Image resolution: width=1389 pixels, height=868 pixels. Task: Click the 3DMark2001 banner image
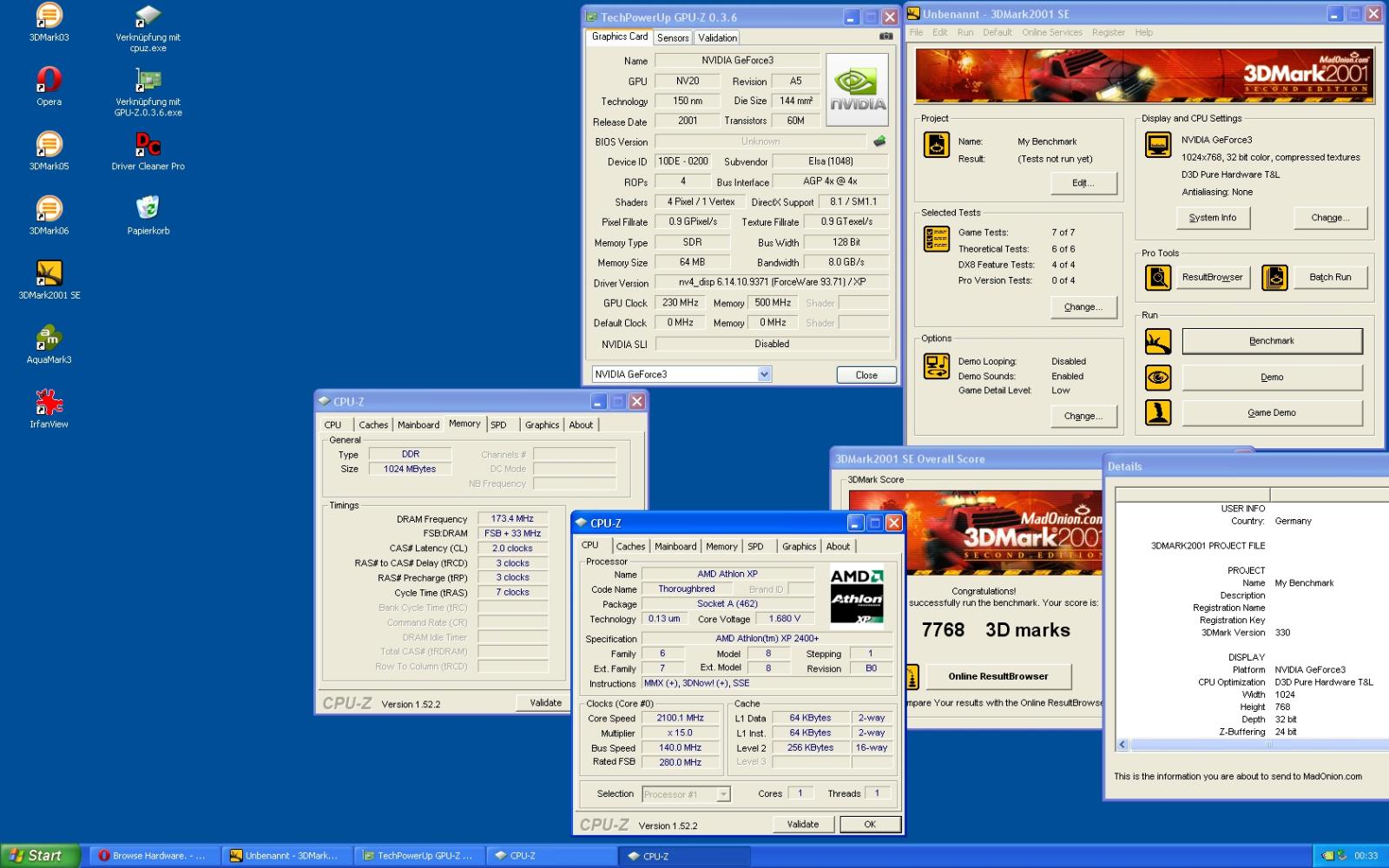[x=1144, y=76]
